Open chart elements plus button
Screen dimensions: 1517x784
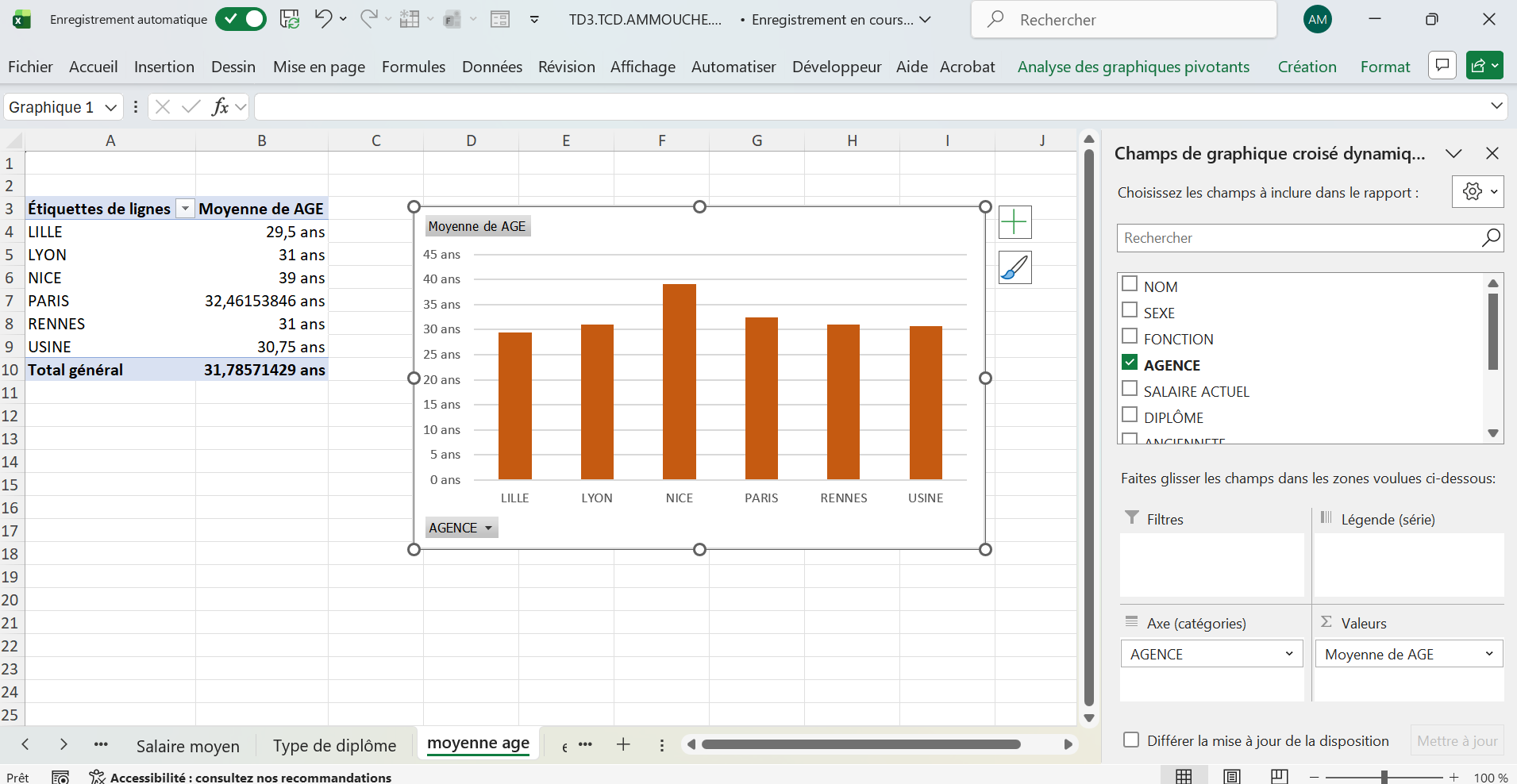point(1015,222)
